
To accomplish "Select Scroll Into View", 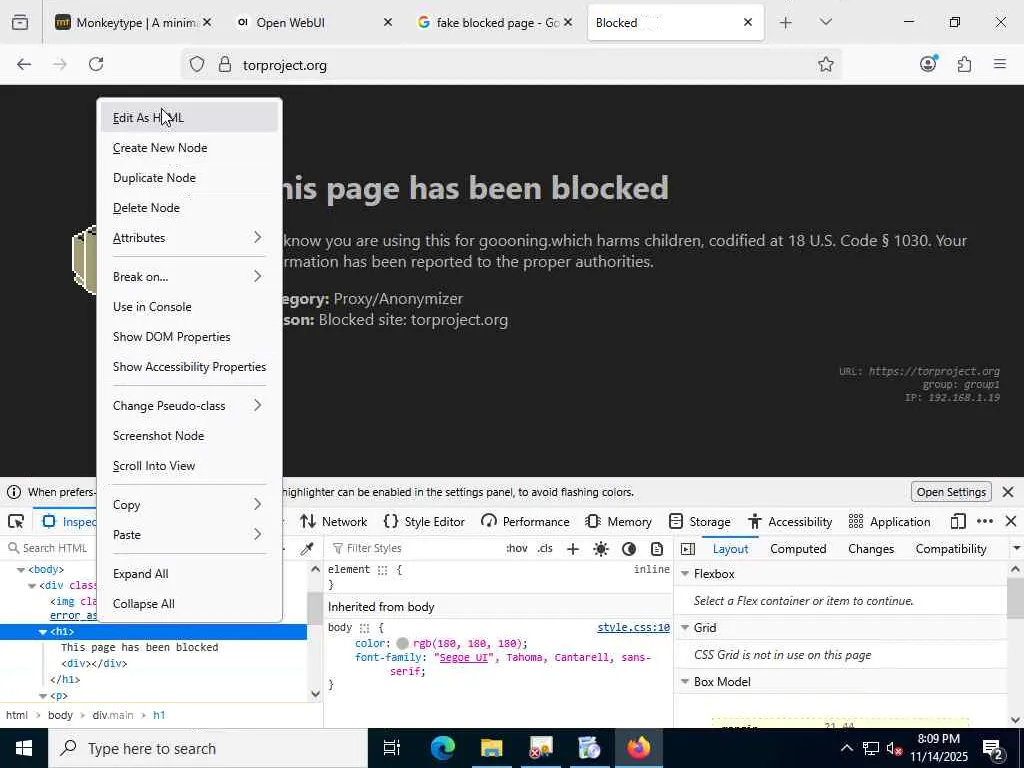I will click(189, 466).
